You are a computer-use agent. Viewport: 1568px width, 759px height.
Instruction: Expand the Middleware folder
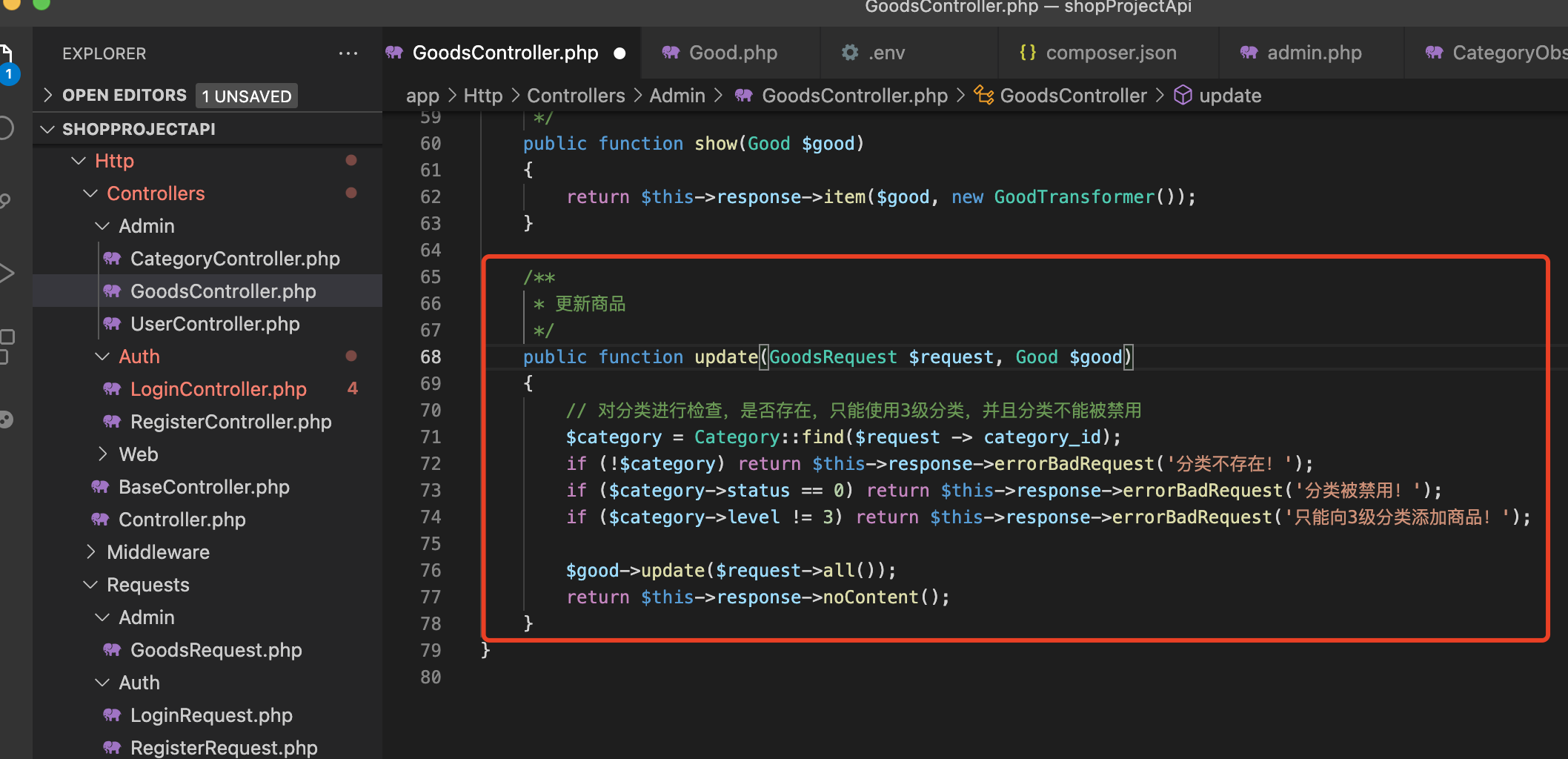coord(90,552)
